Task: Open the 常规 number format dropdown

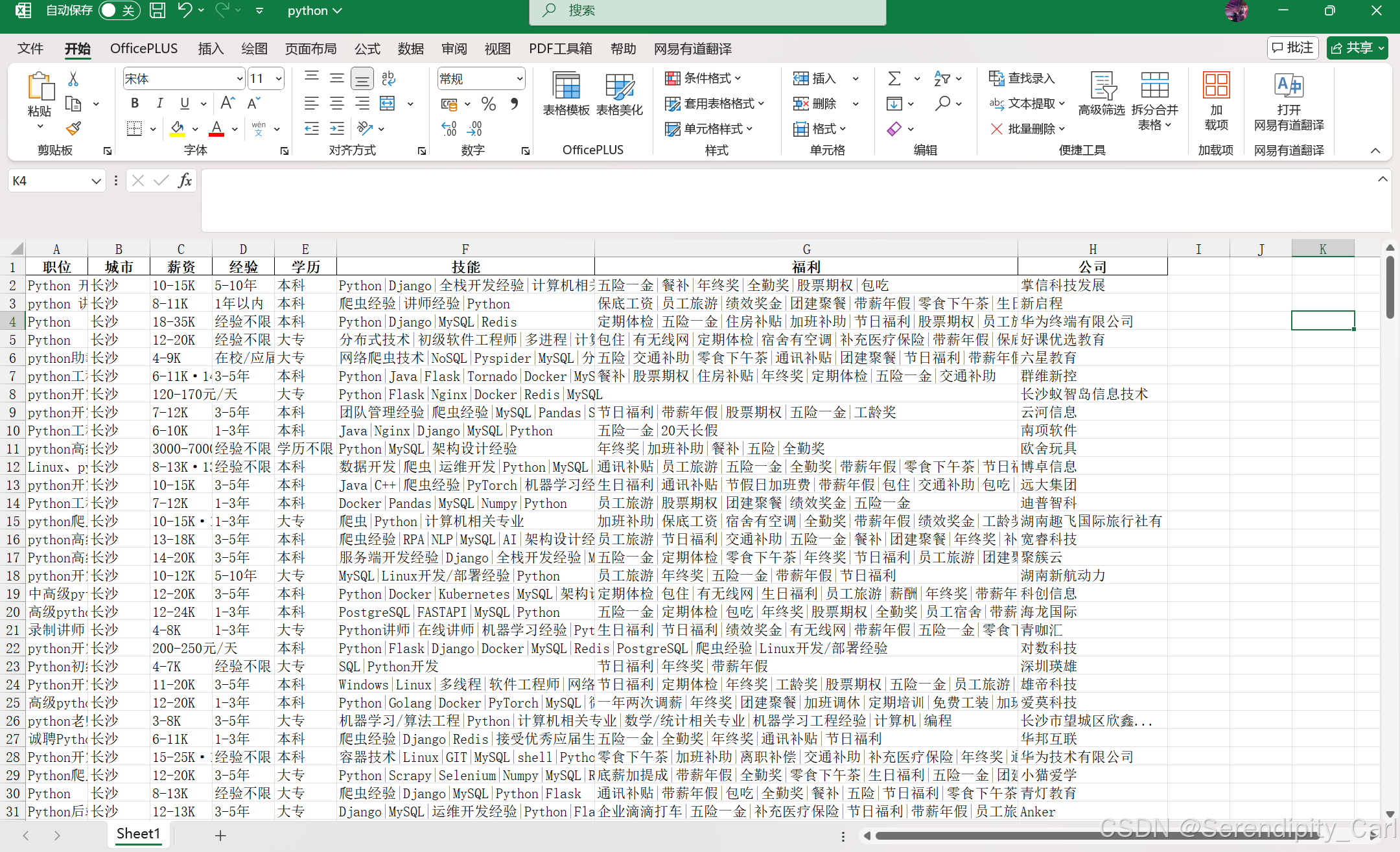Action: click(x=519, y=79)
